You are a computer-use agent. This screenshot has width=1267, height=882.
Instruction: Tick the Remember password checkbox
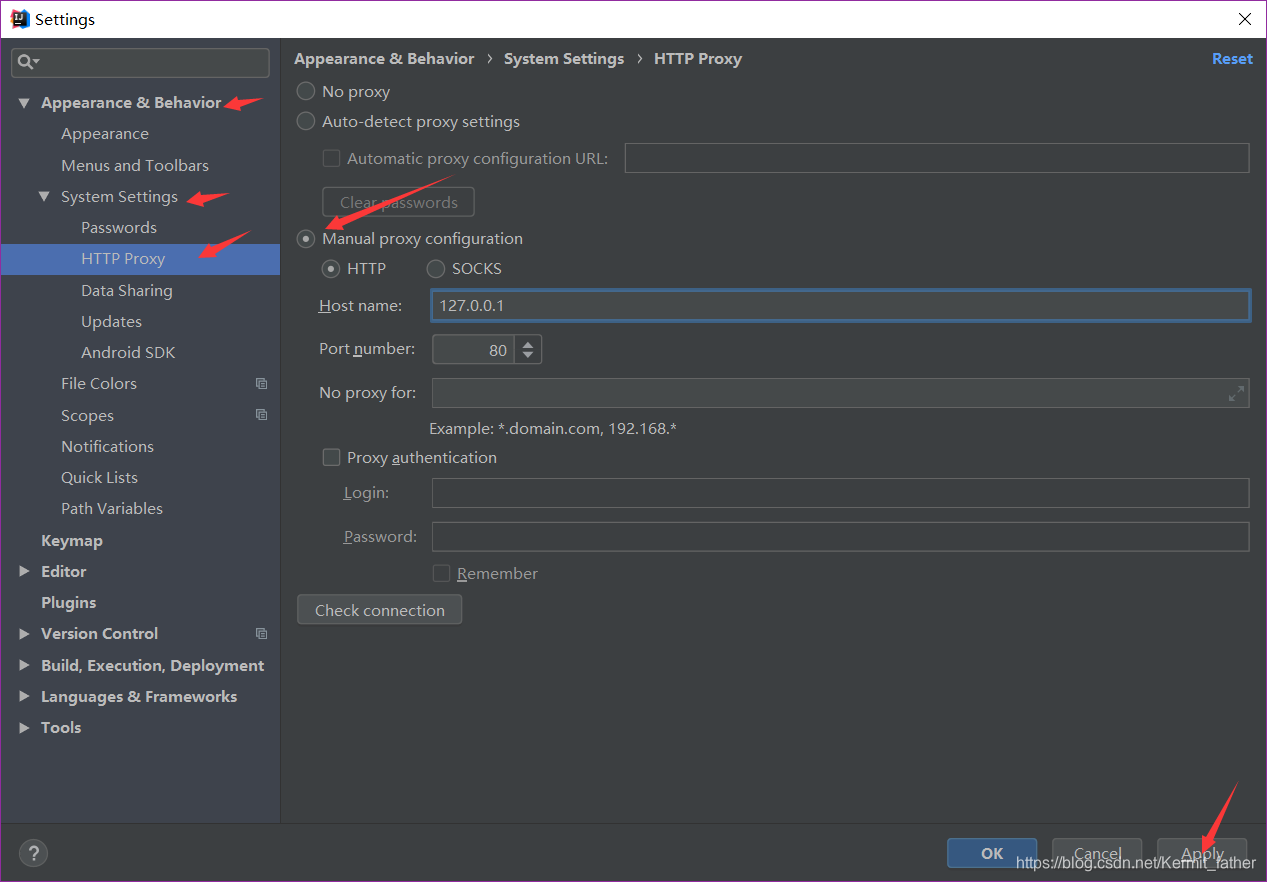point(441,573)
